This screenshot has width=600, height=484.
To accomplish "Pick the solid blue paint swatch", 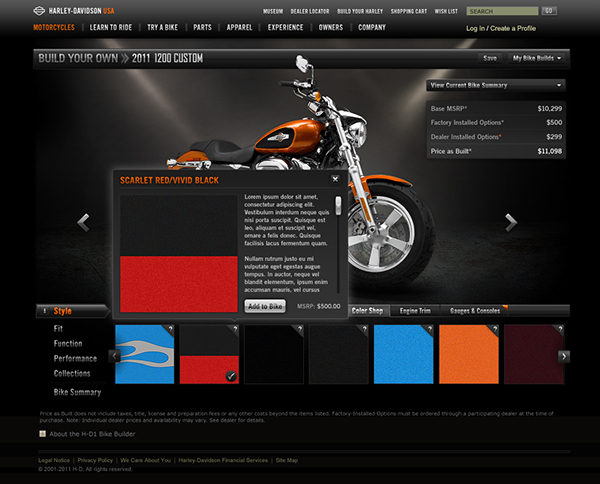I will 403,354.
